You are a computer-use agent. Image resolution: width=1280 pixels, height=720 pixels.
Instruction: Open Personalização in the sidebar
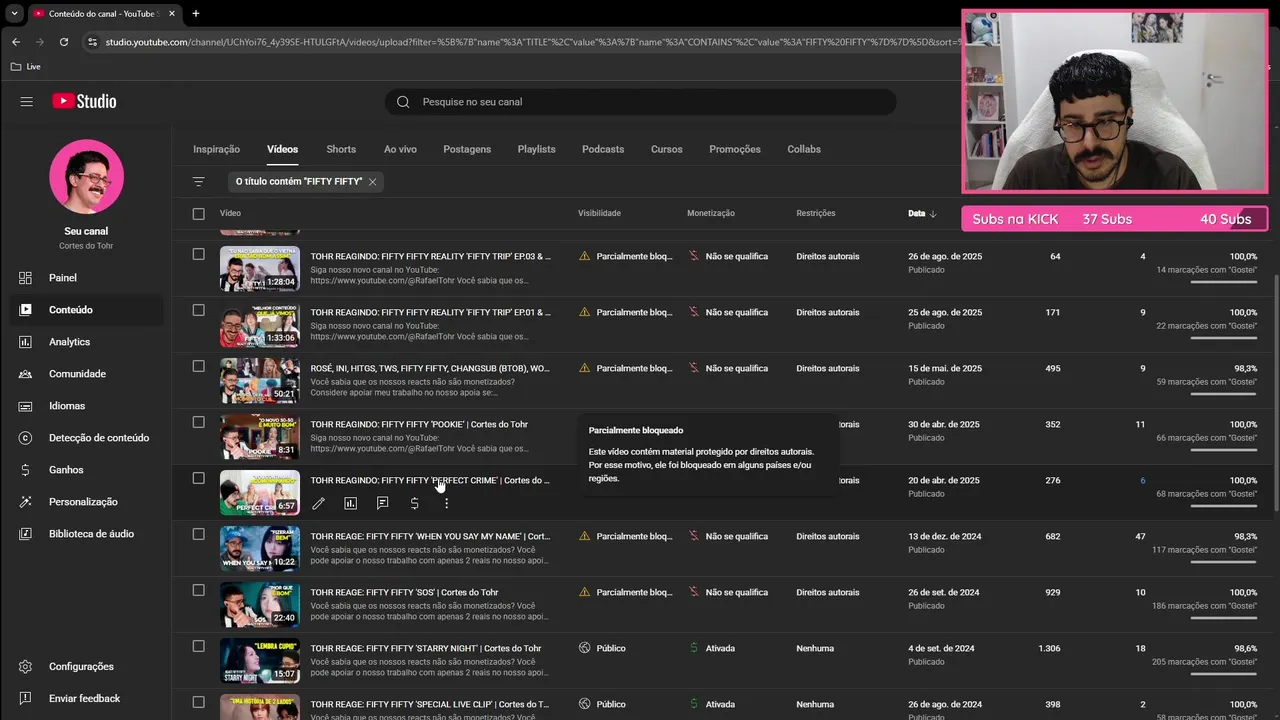(83, 502)
